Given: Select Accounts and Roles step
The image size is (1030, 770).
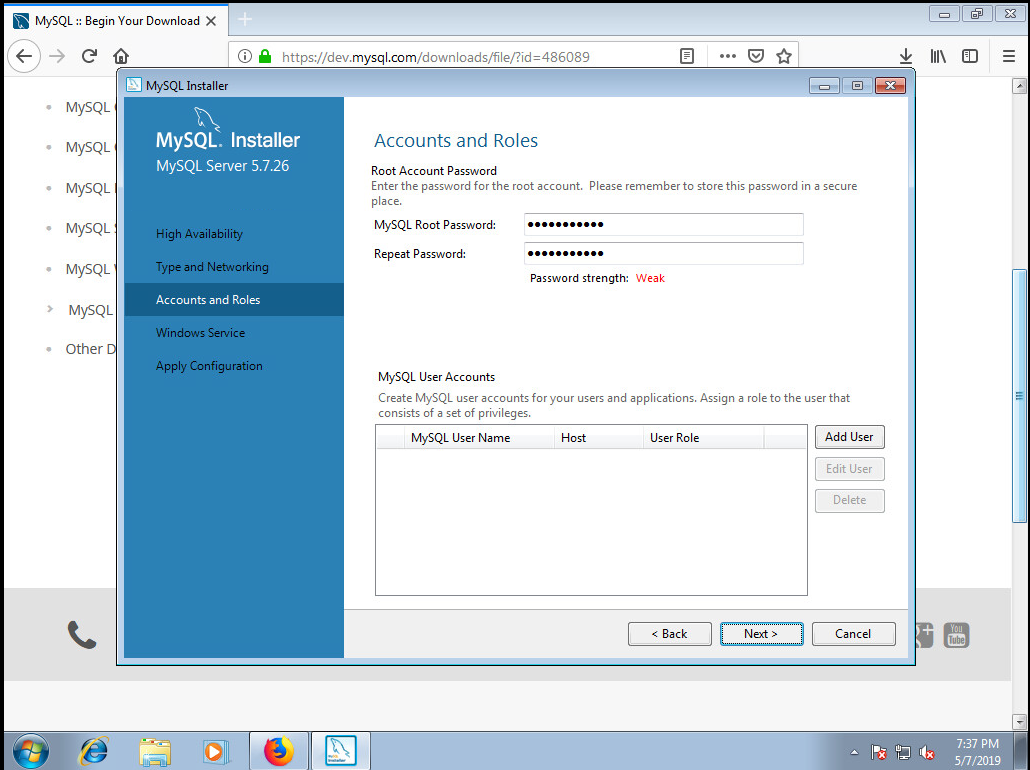Looking at the screenshot, I should click(x=234, y=300).
